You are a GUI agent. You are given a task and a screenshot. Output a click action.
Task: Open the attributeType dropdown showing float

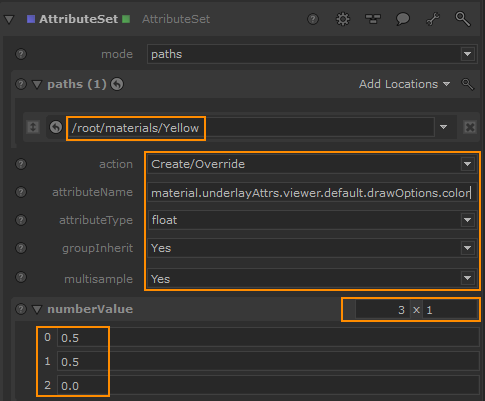(312, 220)
